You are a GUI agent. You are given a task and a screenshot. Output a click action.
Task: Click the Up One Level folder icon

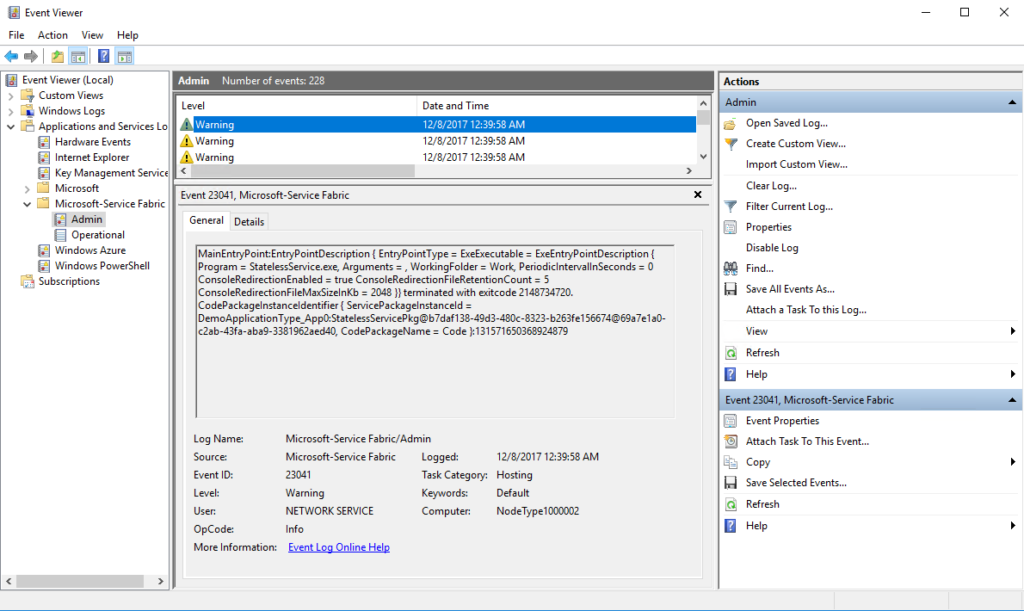tap(57, 56)
